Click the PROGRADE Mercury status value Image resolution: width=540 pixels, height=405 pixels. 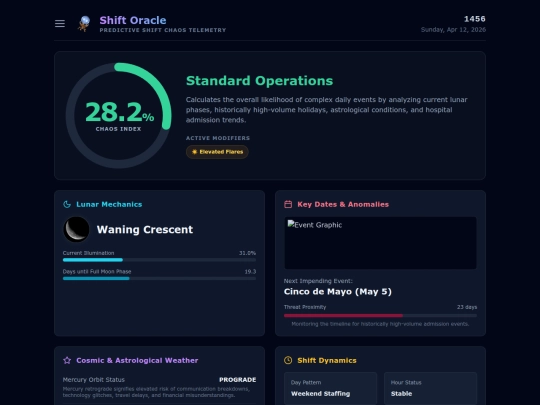238,380
